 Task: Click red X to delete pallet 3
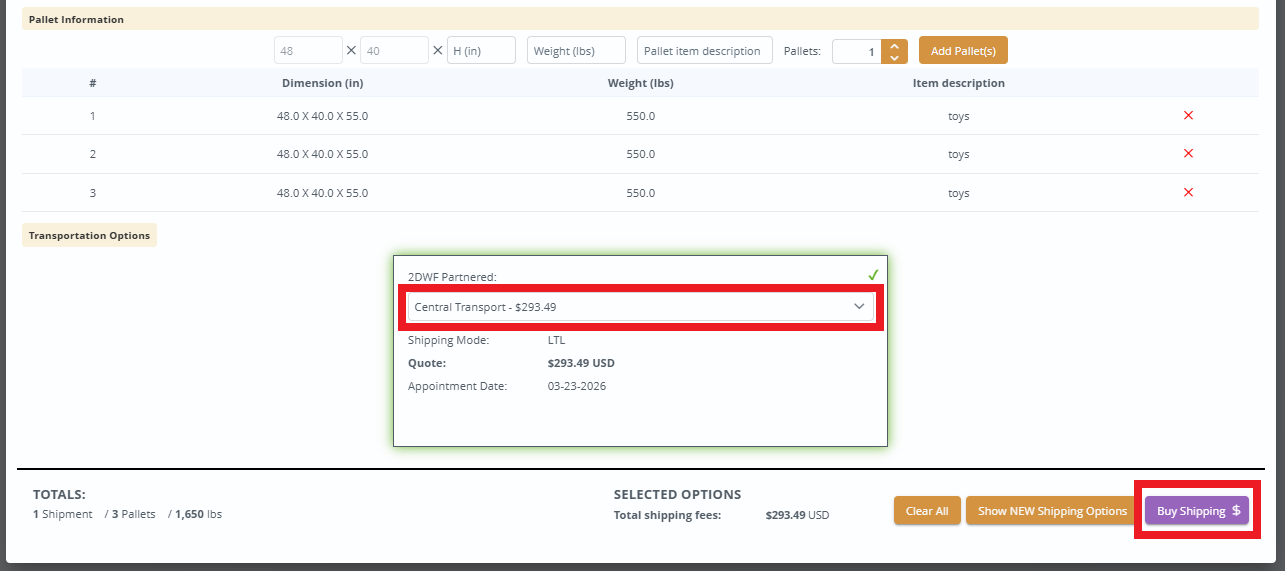click(x=1188, y=193)
